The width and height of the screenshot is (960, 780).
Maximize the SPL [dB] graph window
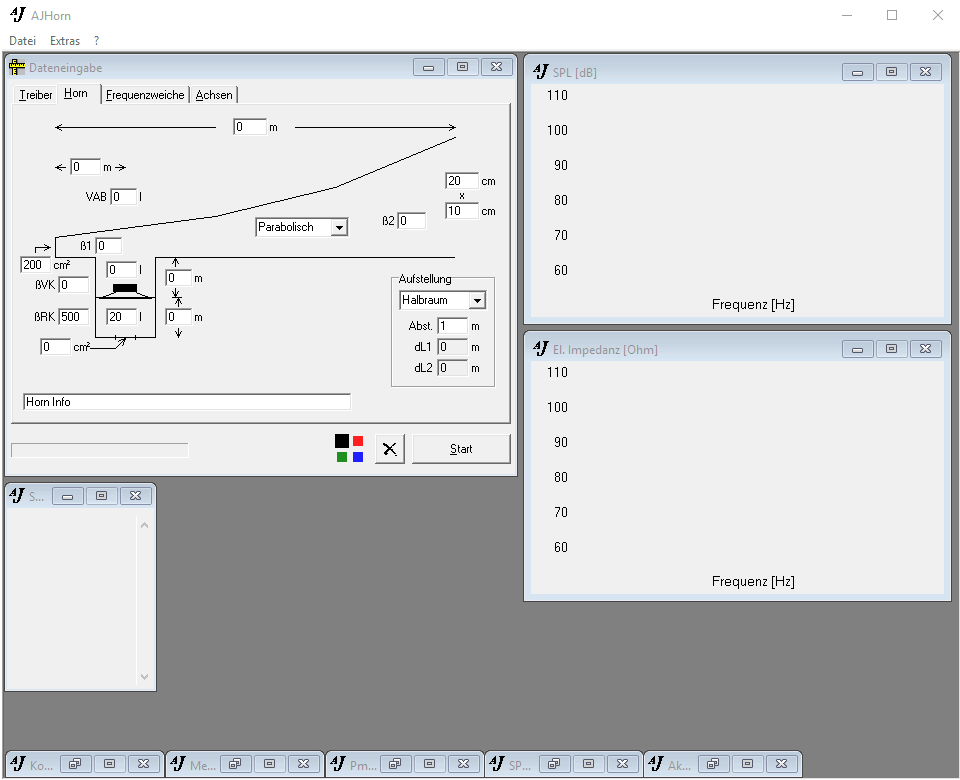[891, 72]
